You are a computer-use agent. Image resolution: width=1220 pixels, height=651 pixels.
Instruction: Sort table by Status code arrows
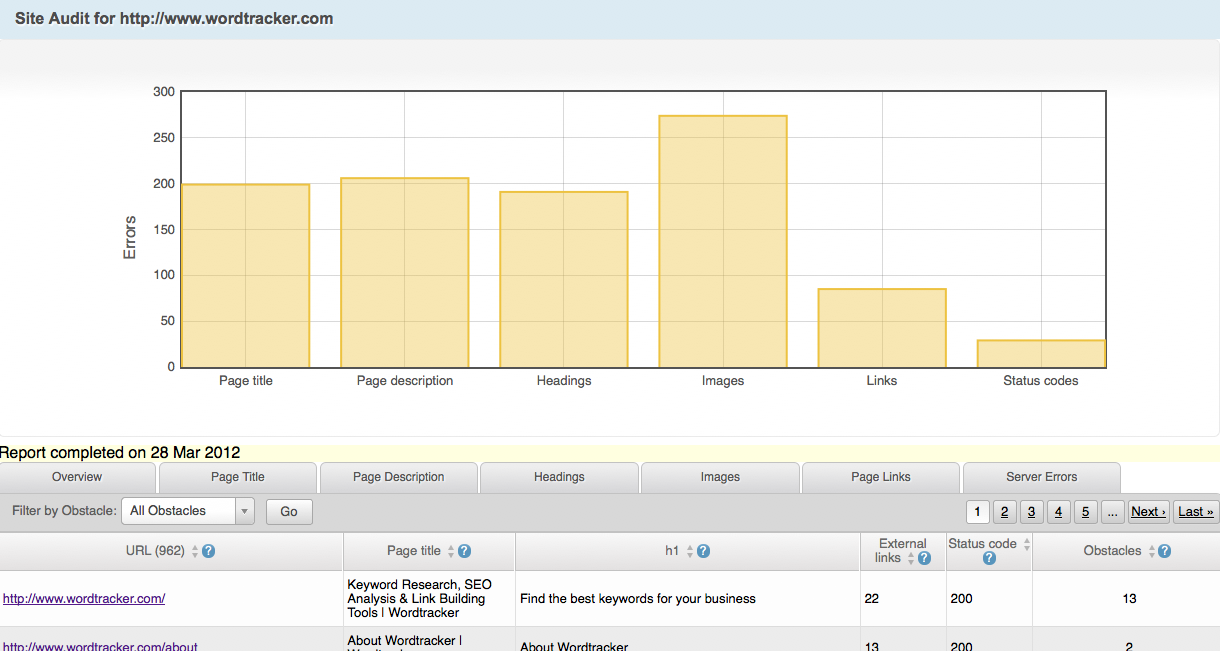[x=1026, y=544]
